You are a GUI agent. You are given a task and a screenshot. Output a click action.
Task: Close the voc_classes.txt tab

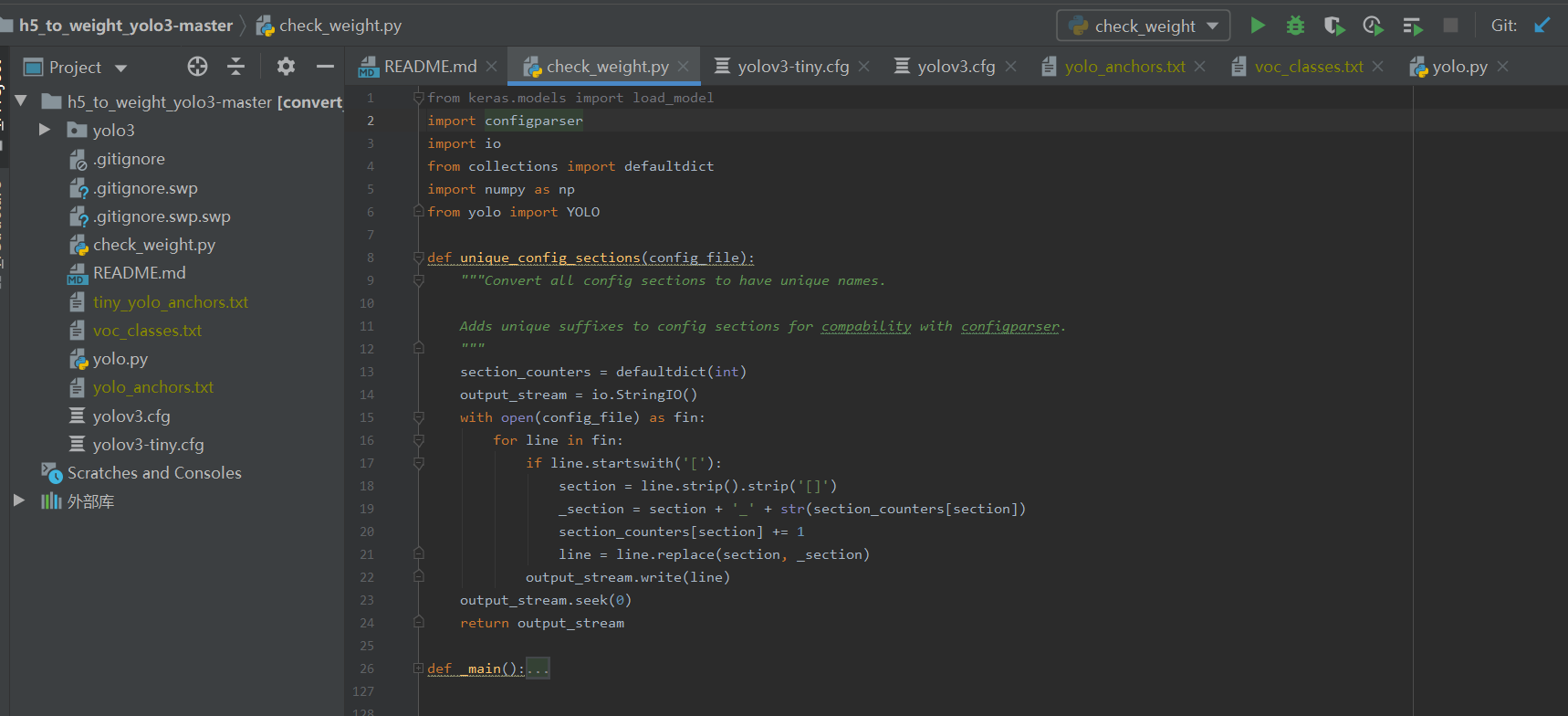[1377, 67]
